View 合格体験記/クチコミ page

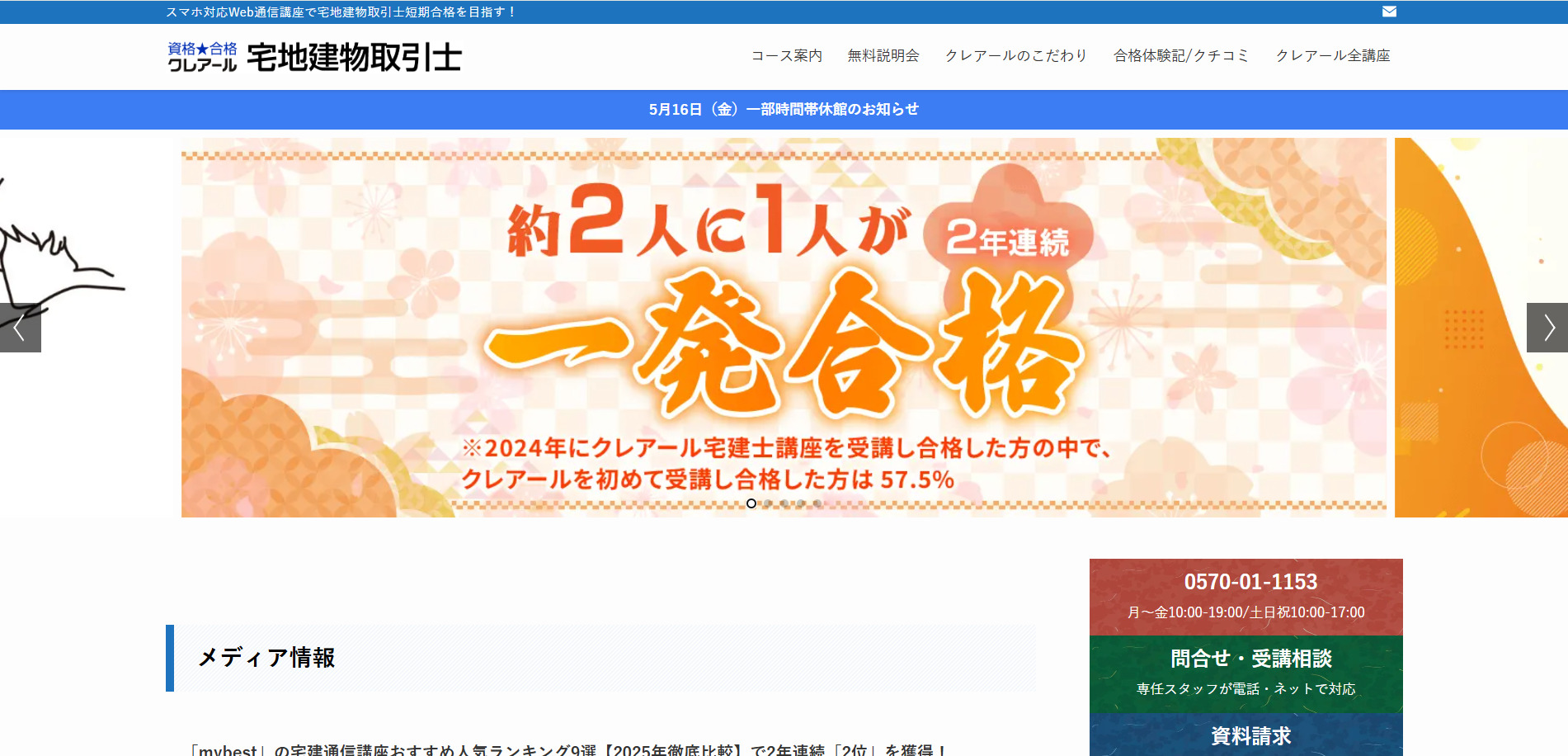tap(1181, 55)
